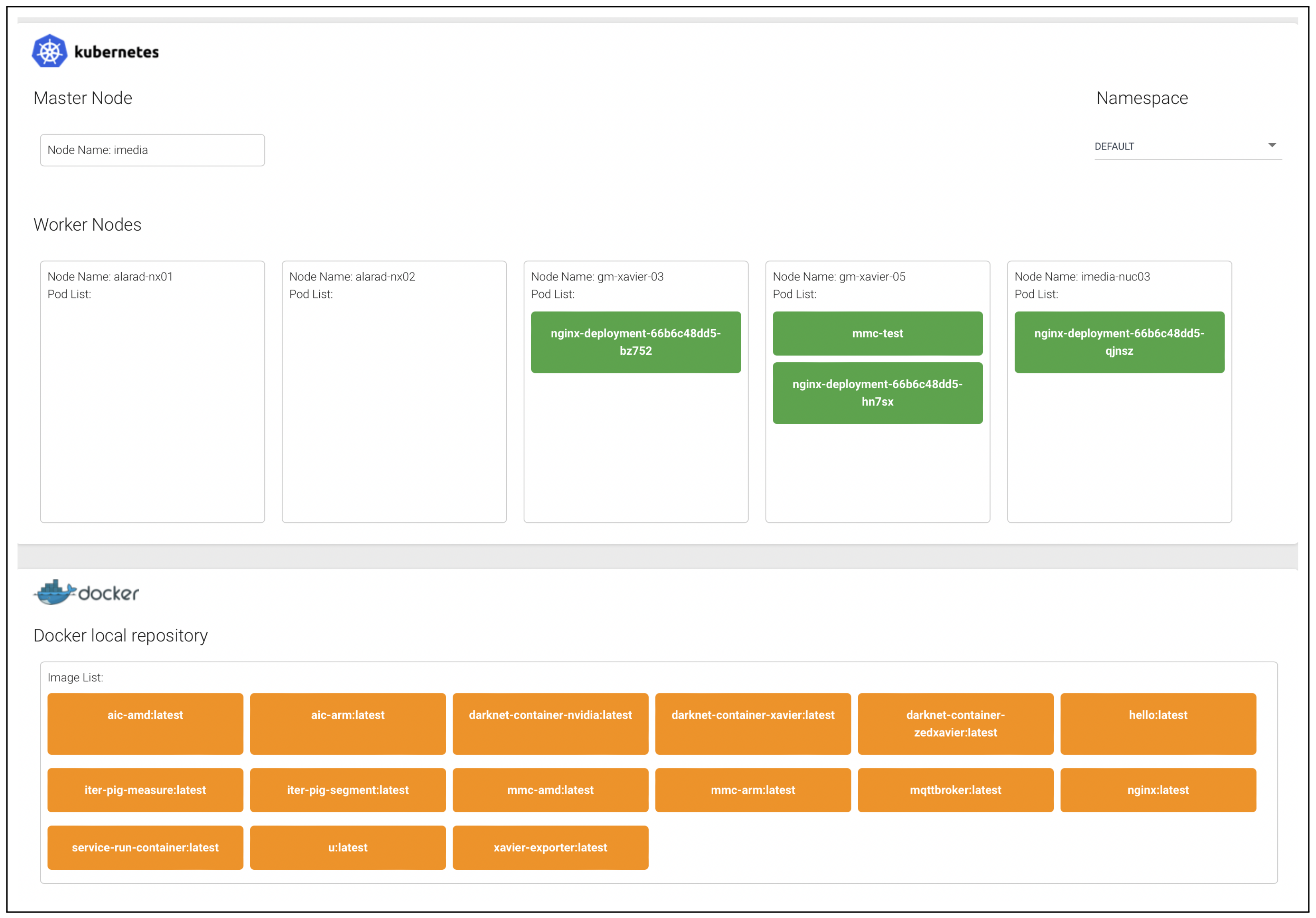Click the alarad-nx01 worker node card
Viewport: 1316px width, 918px height.
coord(152,401)
